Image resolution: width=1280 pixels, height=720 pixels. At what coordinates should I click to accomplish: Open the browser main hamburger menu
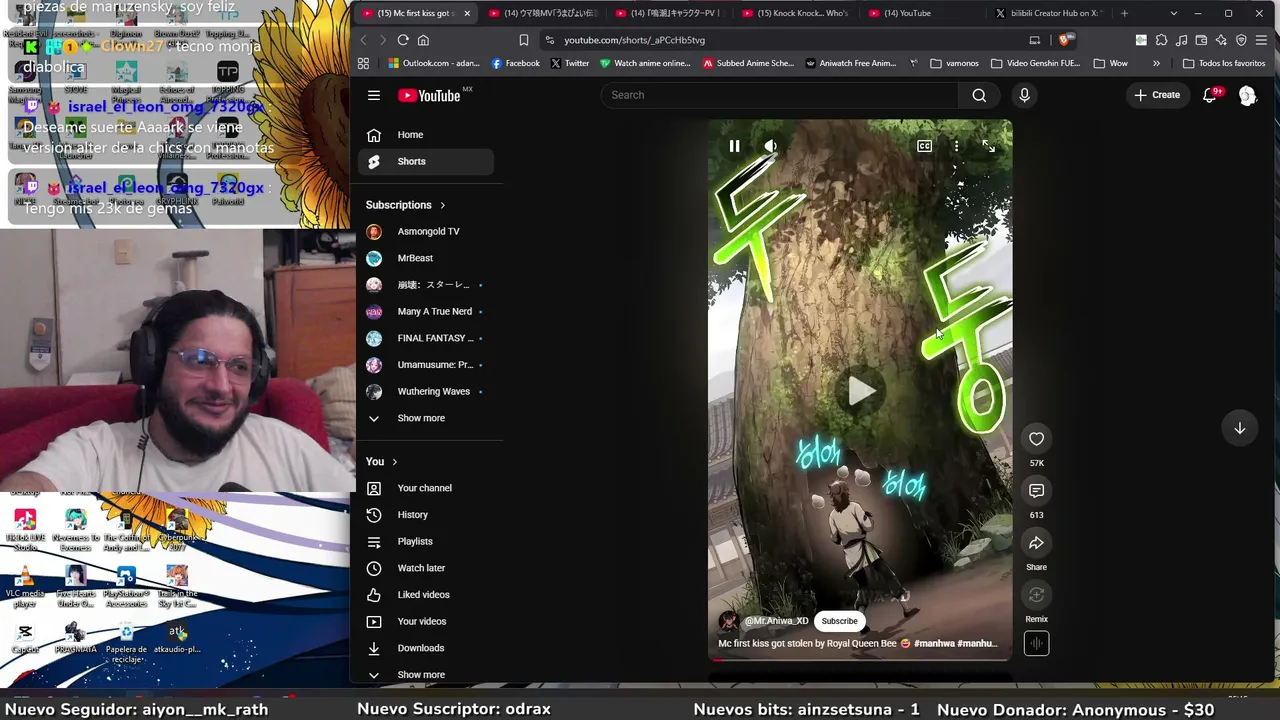tap(1261, 40)
